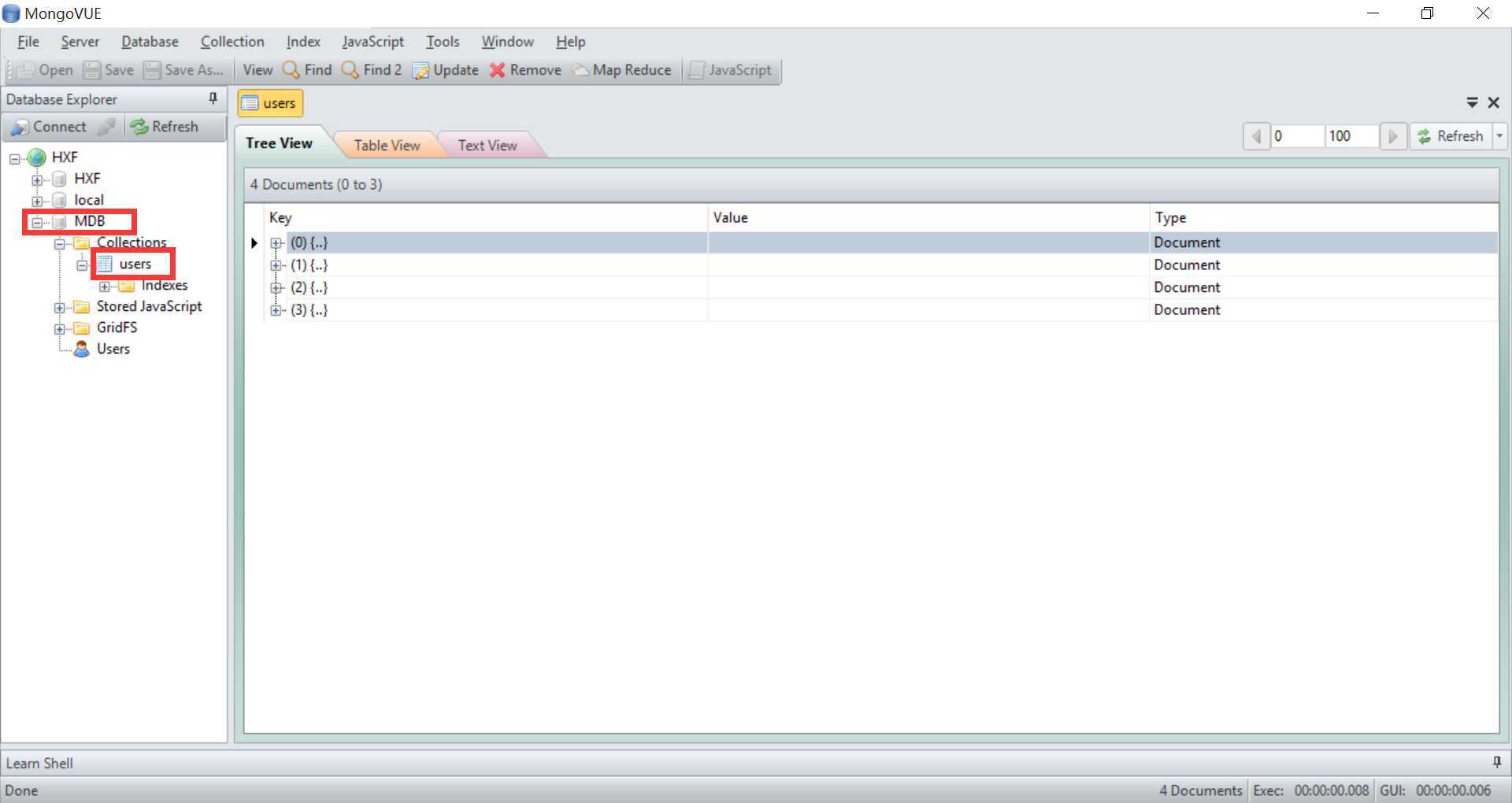Screen dimensions: 1512x803
Task: Open the Refresh dropdown arrow
Action: click(x=1499, y=136)
